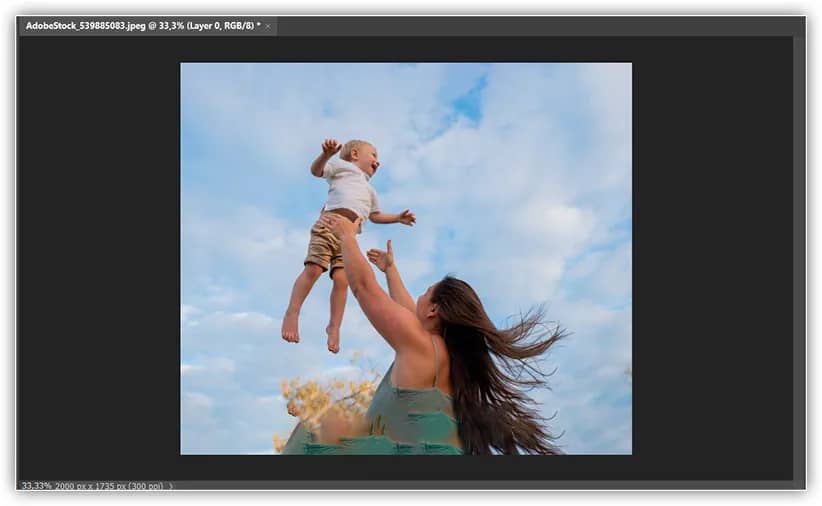
Task: Open the status bar arrow menu
Action: pos(171,486)
